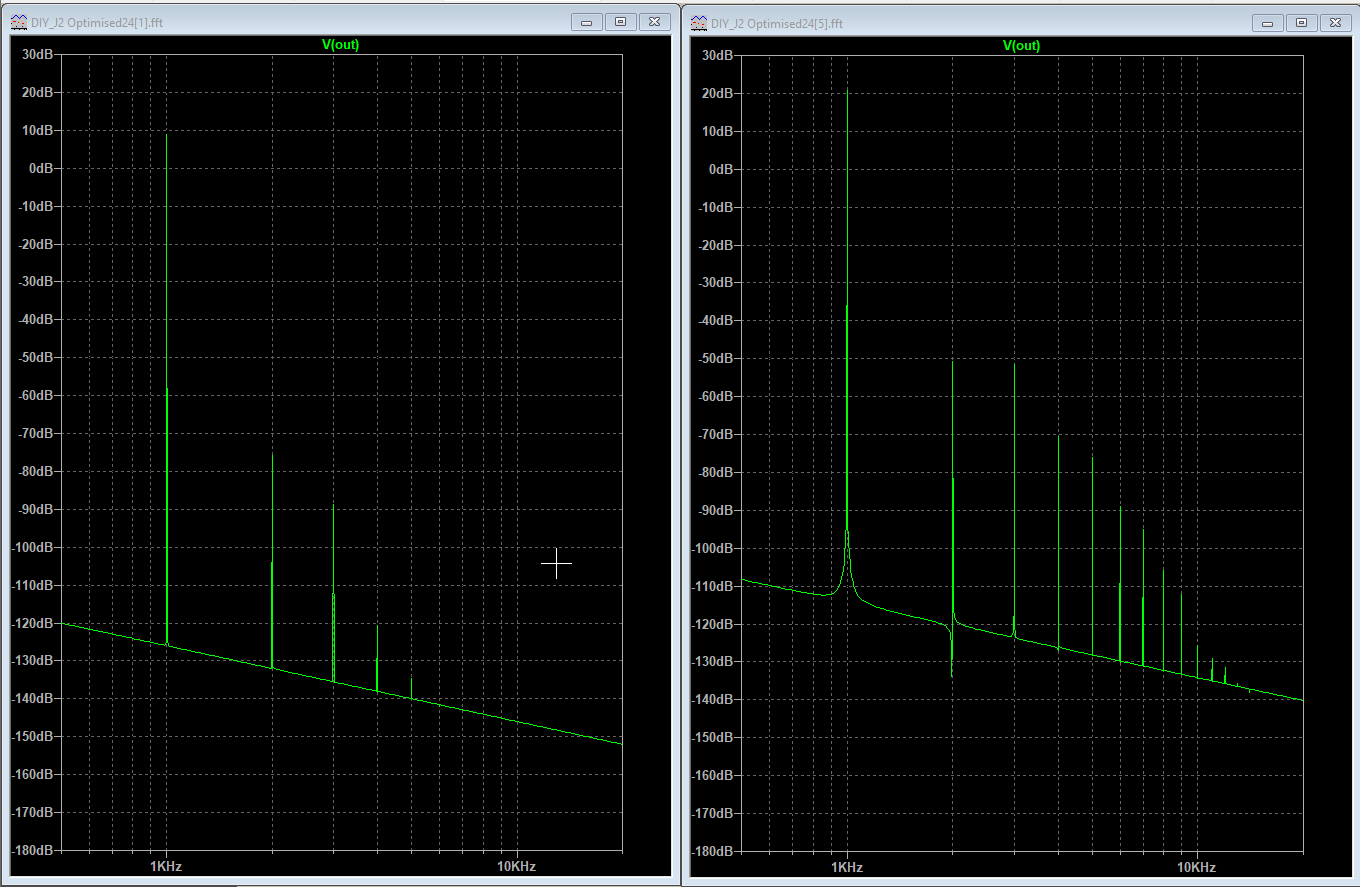Click the -110dB axis label in the [5].fft plot
The image size is (1360, 887).
point(714,585)
